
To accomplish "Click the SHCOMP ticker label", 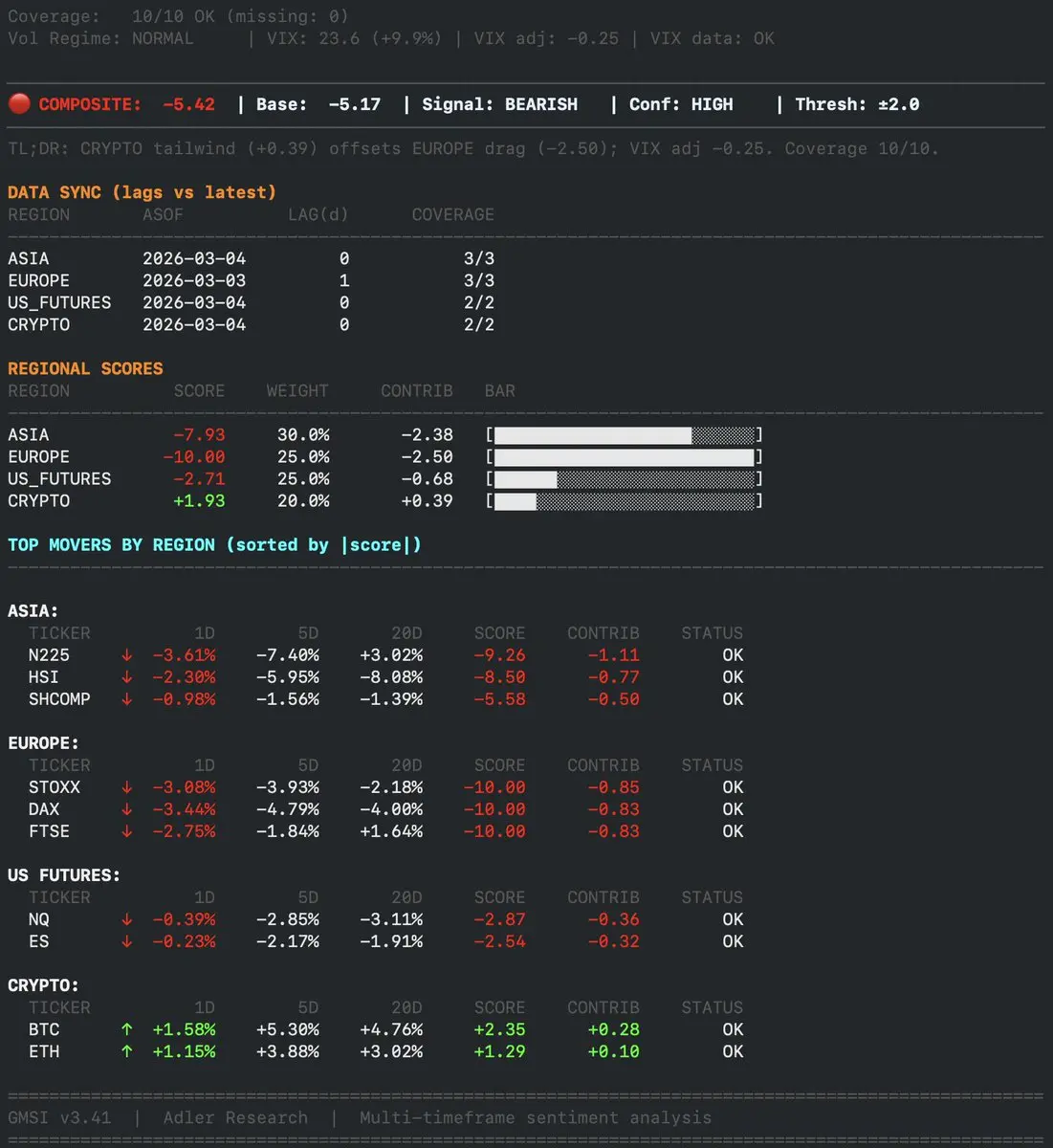I will pyautogui.click(x=59, y=699).
